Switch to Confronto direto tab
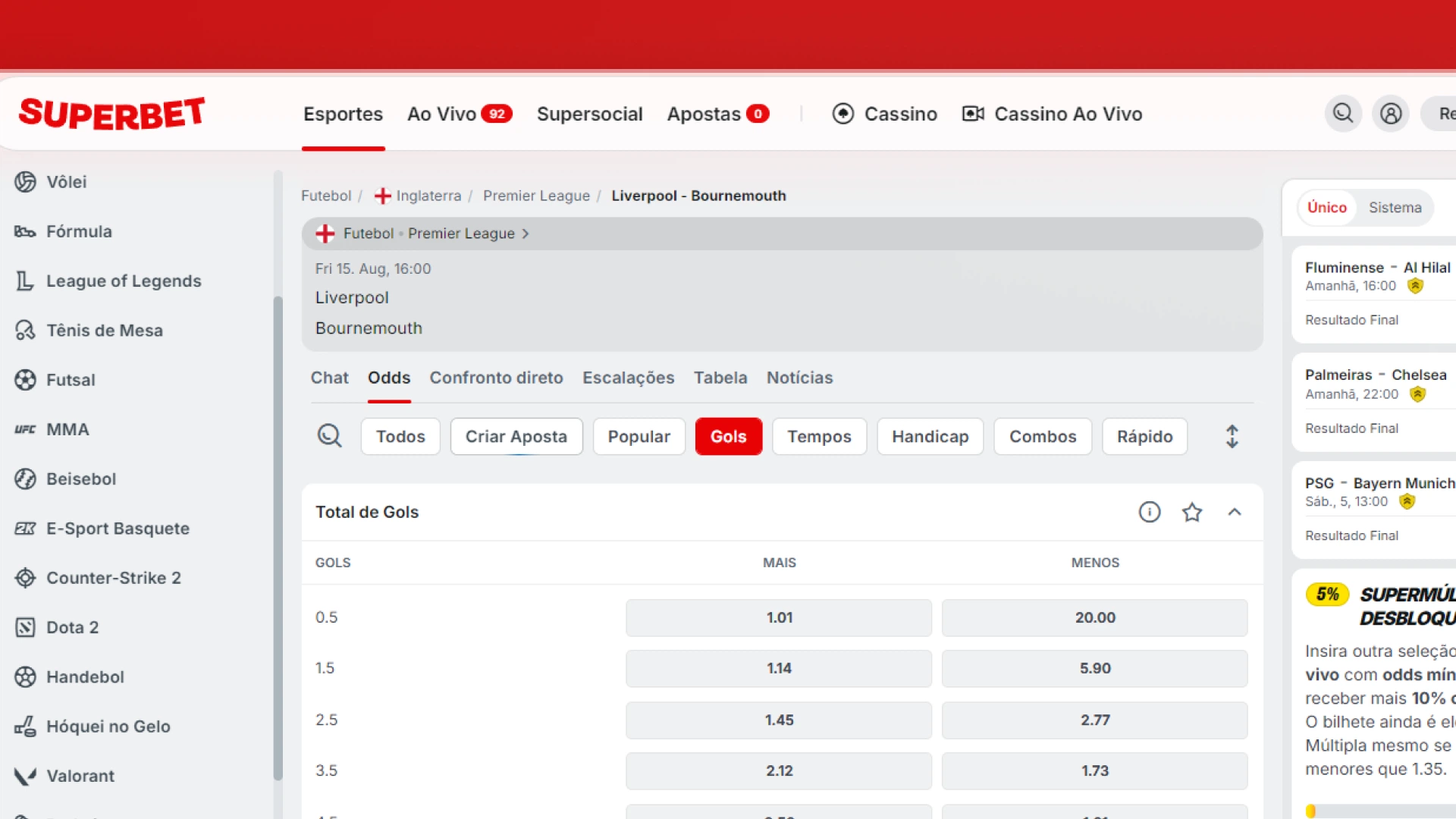Screen dimensions: 1456x819 click(496, 378)
